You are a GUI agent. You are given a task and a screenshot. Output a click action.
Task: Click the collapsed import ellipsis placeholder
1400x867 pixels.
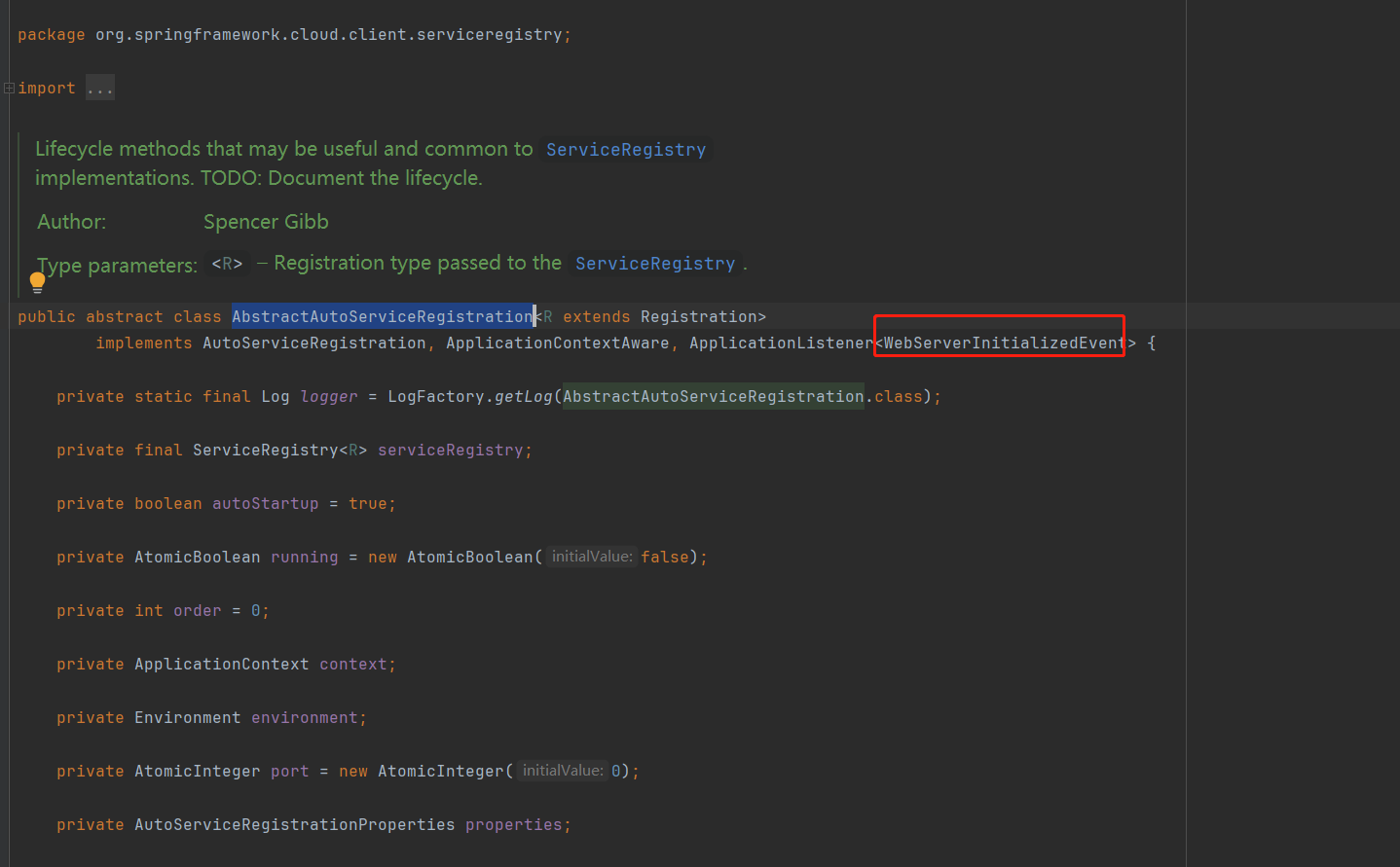click(x=99, y=89)
